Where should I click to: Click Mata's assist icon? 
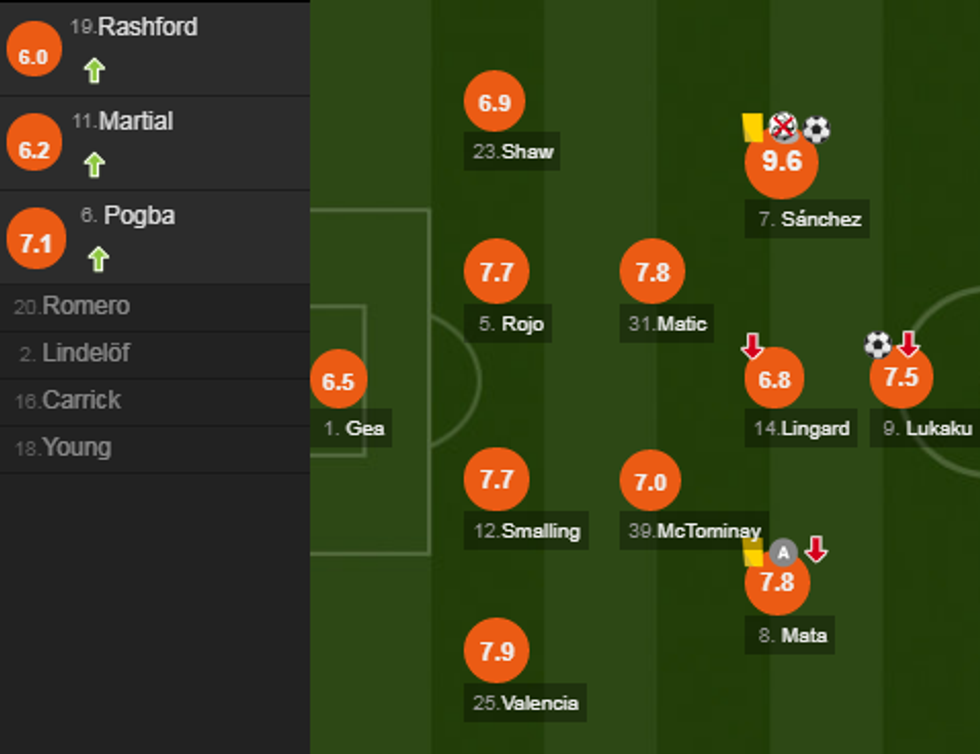click(783, 551)
